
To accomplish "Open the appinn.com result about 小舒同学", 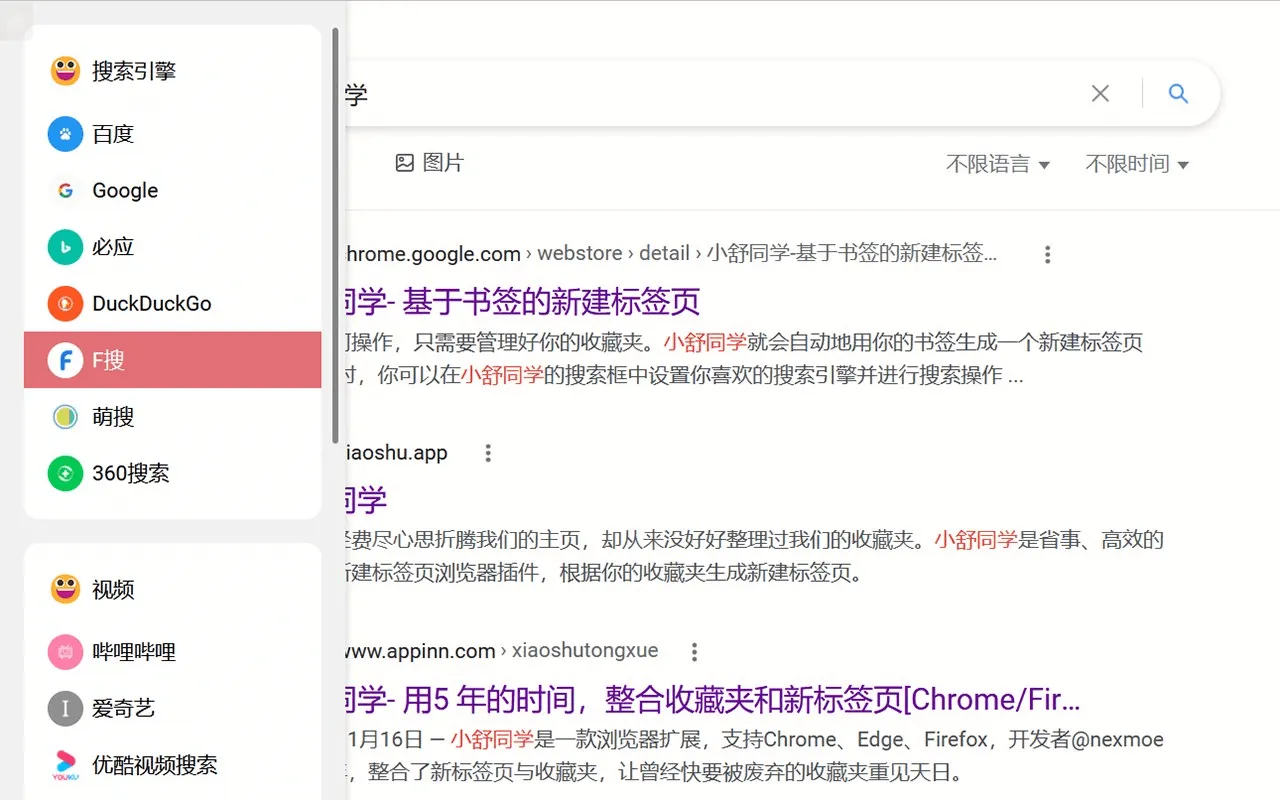I will (x=700, y=698).
